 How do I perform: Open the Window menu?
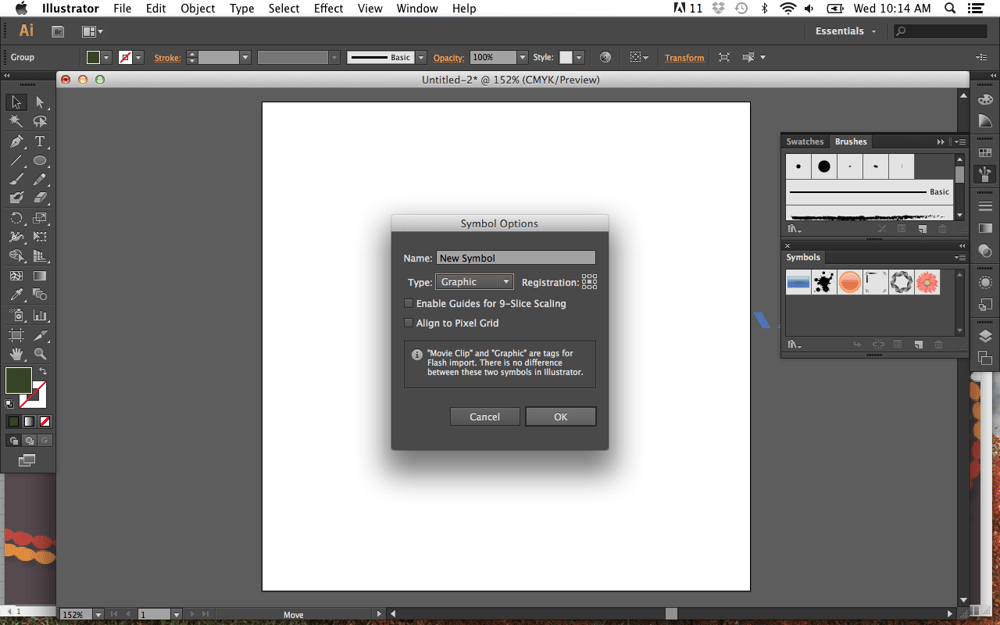pos(417,8)
